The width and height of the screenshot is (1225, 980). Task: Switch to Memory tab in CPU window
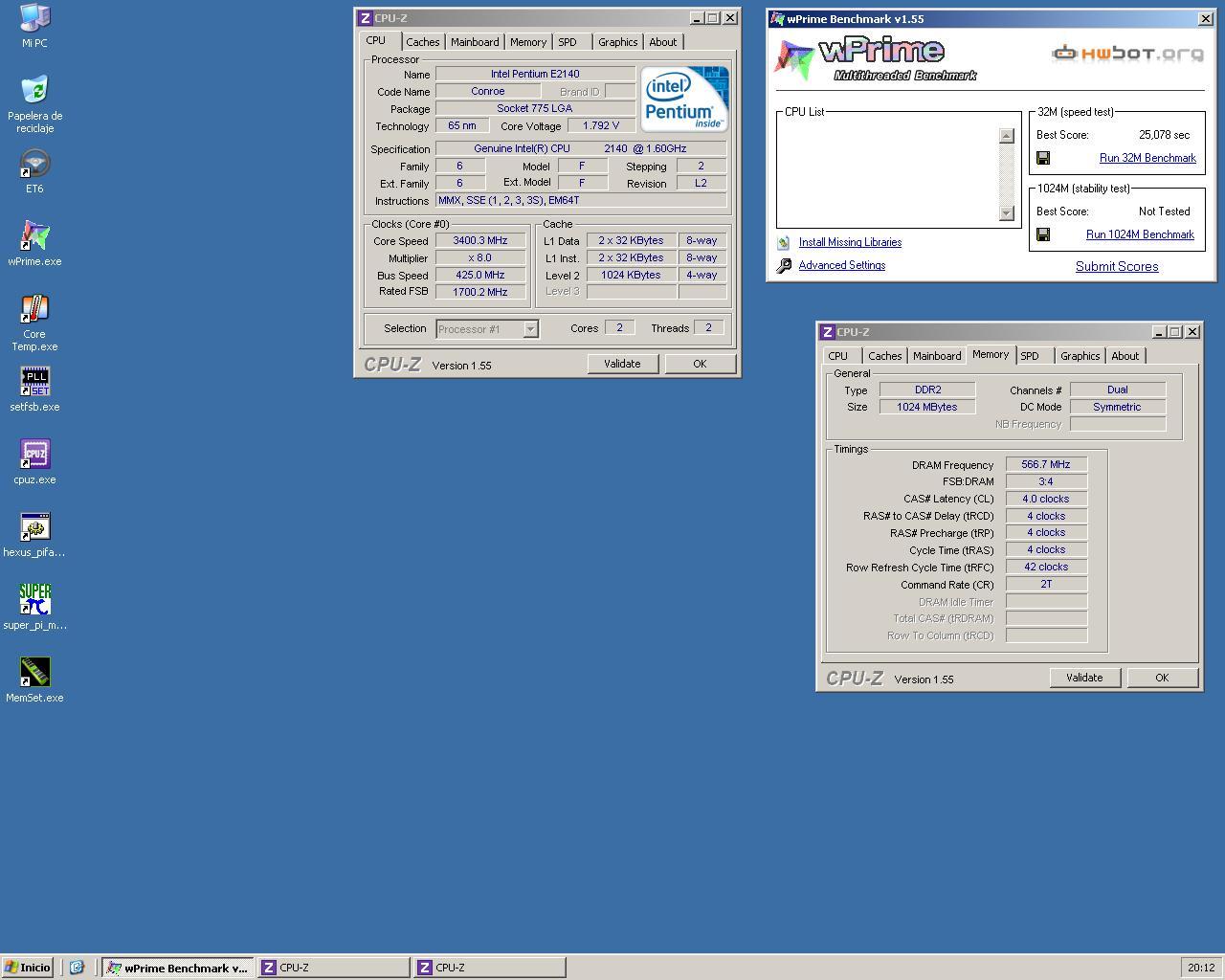[x=527, y=42]
